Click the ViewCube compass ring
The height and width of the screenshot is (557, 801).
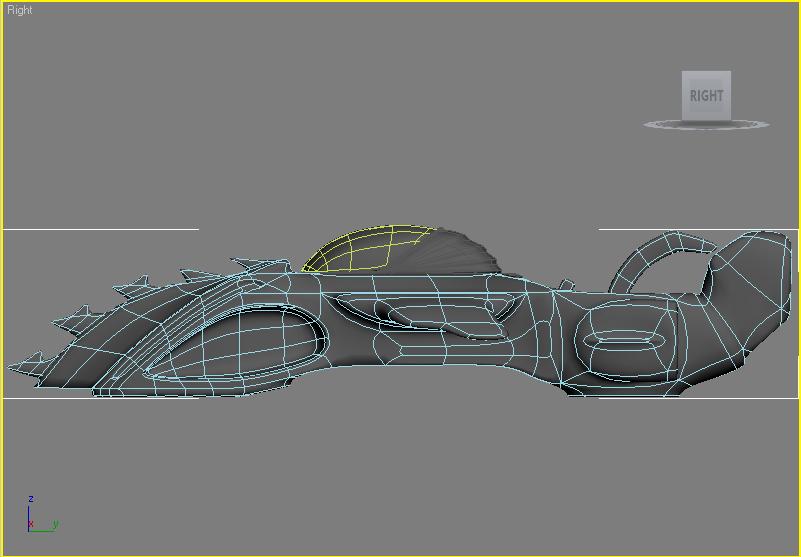(x=706, y=125)
